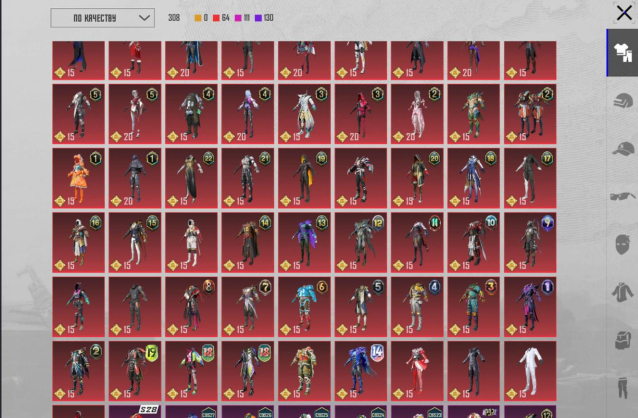Viewport: 638px width, 418px height.
Task: Open the glasses category icon
Action: tap(622, 196)
